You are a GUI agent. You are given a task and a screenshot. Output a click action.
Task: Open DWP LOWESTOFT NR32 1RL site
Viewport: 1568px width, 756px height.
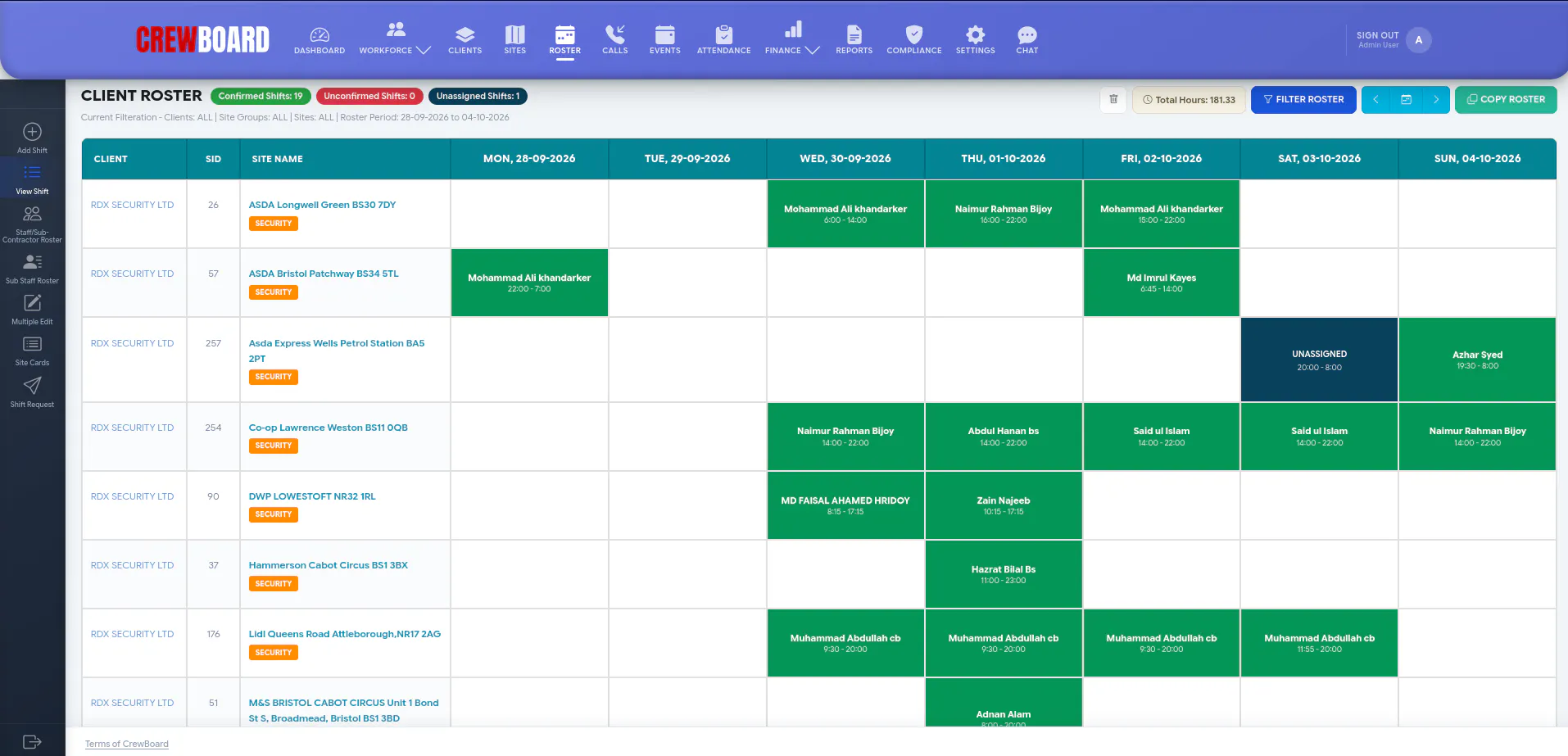(x=311, y=496)
